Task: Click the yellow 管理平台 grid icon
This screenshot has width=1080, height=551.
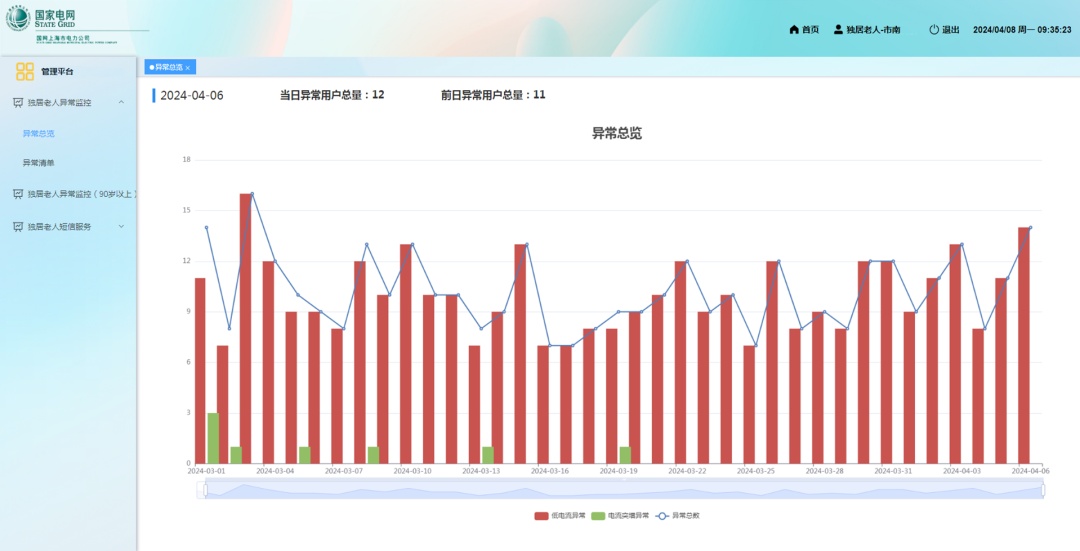Action: (x=25, y=71)
